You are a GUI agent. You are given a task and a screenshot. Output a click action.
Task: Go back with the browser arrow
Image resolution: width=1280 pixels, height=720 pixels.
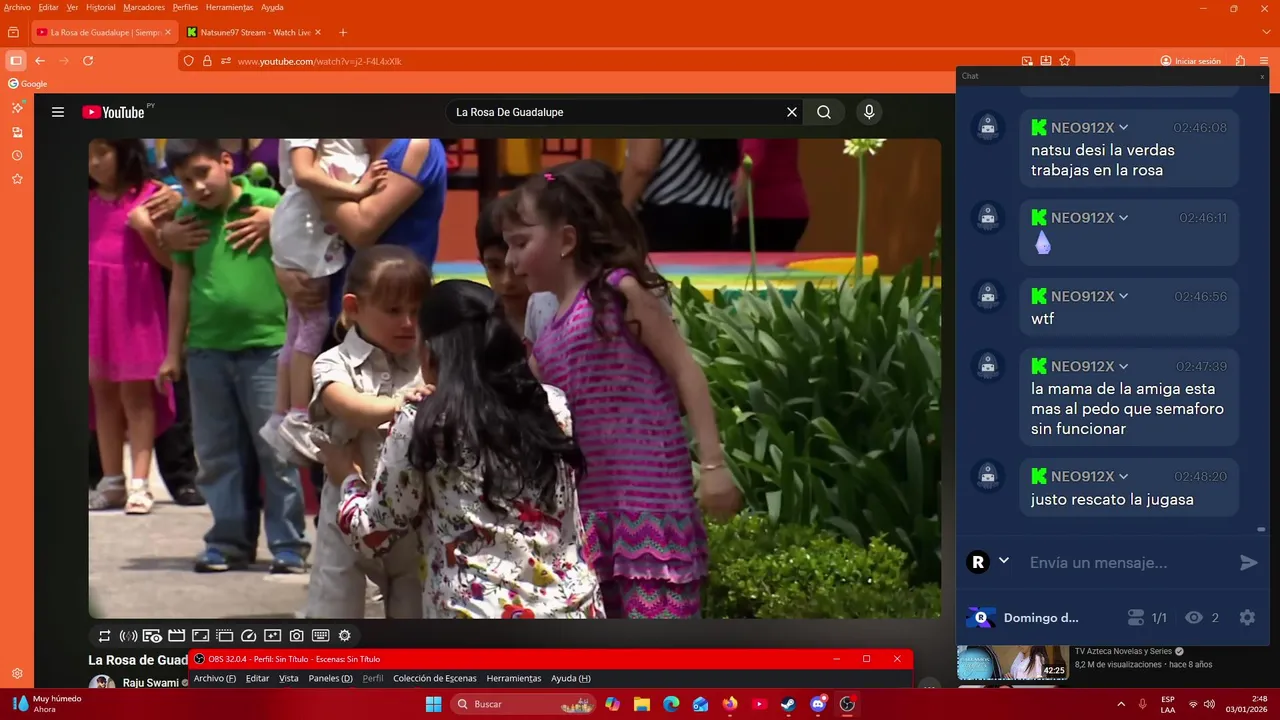coord(40,61)
